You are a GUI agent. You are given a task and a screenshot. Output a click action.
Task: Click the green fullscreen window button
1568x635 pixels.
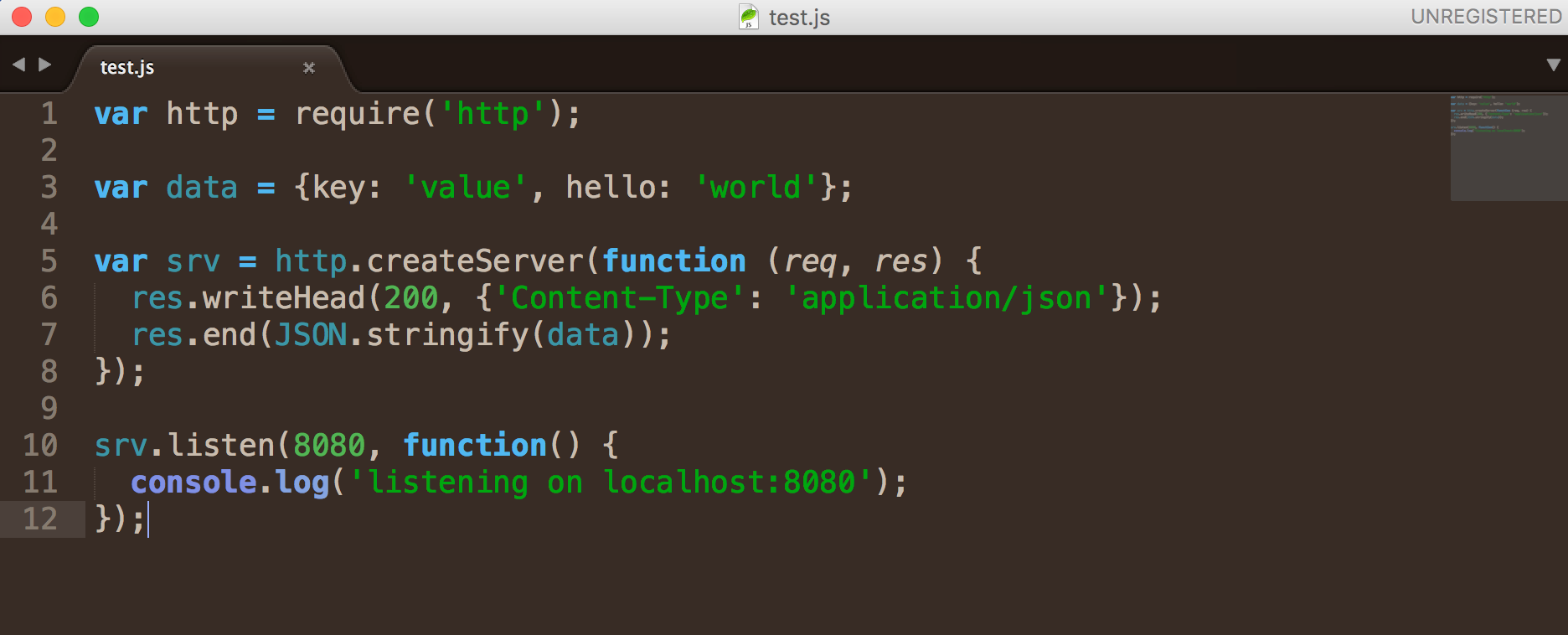pos(89,17)
